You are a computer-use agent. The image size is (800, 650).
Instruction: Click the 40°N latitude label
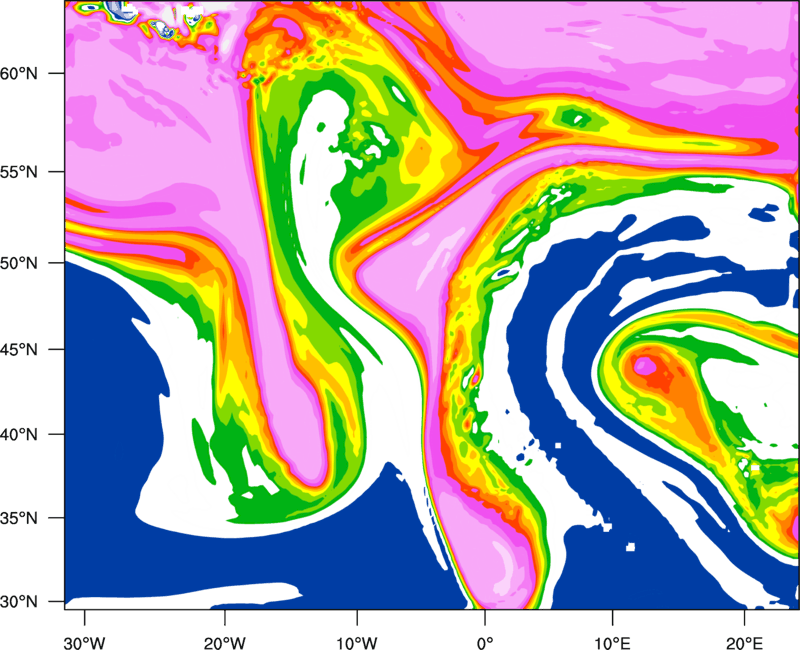19,435
